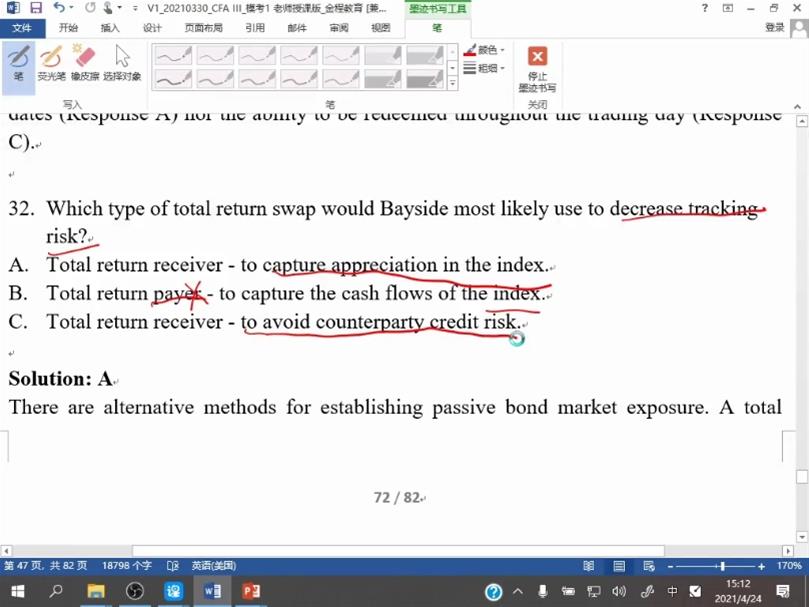Choose the Select Objects (选择对象) tool
Image resolution: width=809 pixels, height=607 pixels.
point(122,63)
